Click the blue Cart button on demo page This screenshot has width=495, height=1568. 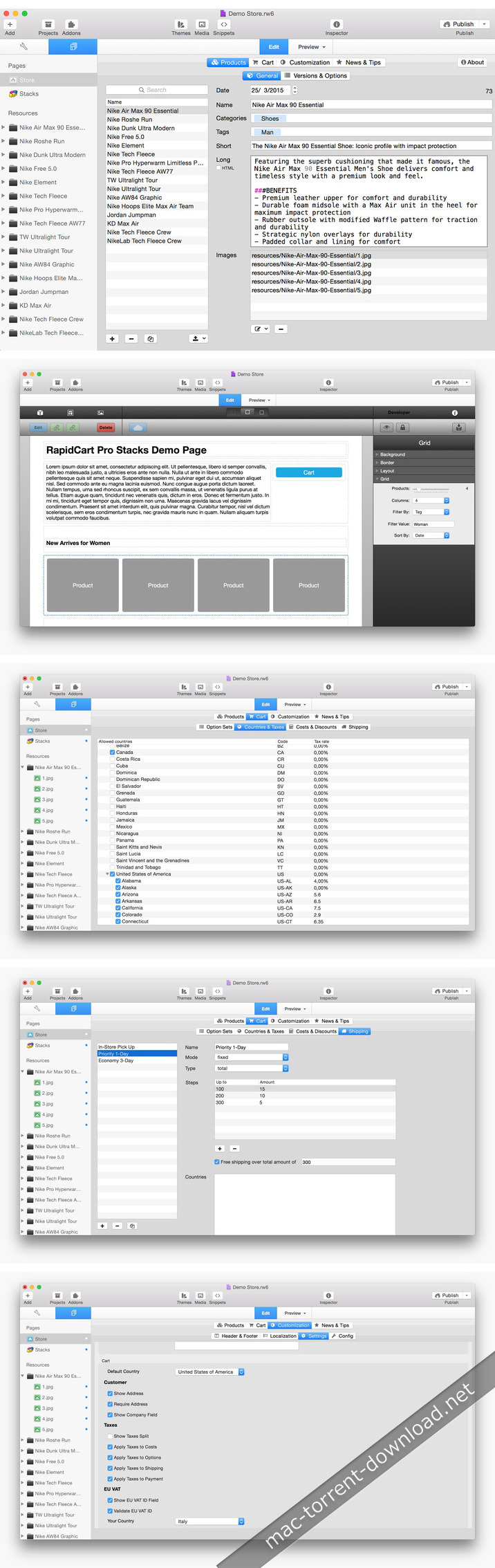pos(308,472)
